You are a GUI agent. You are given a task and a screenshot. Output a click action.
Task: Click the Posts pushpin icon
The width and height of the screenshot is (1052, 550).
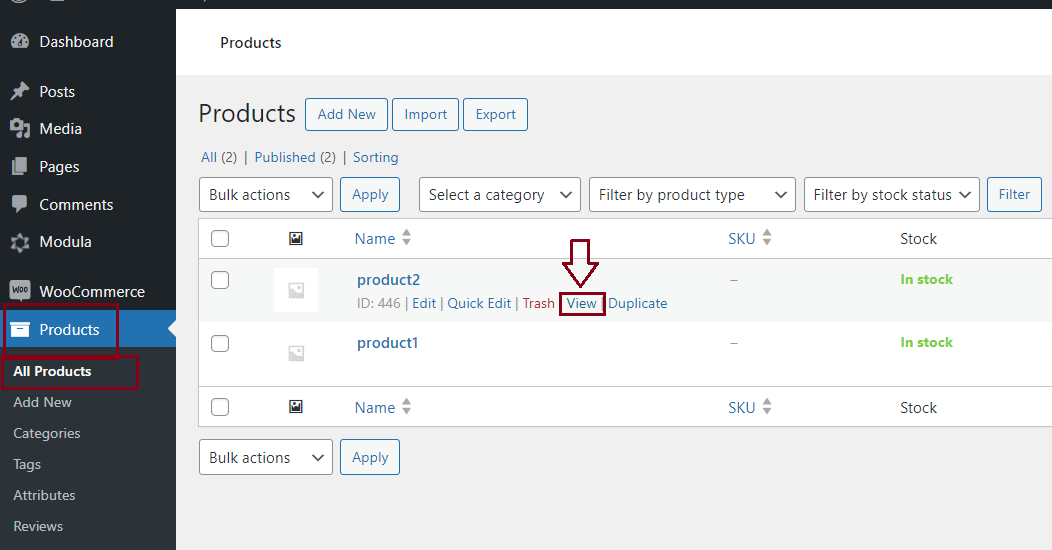19,91
